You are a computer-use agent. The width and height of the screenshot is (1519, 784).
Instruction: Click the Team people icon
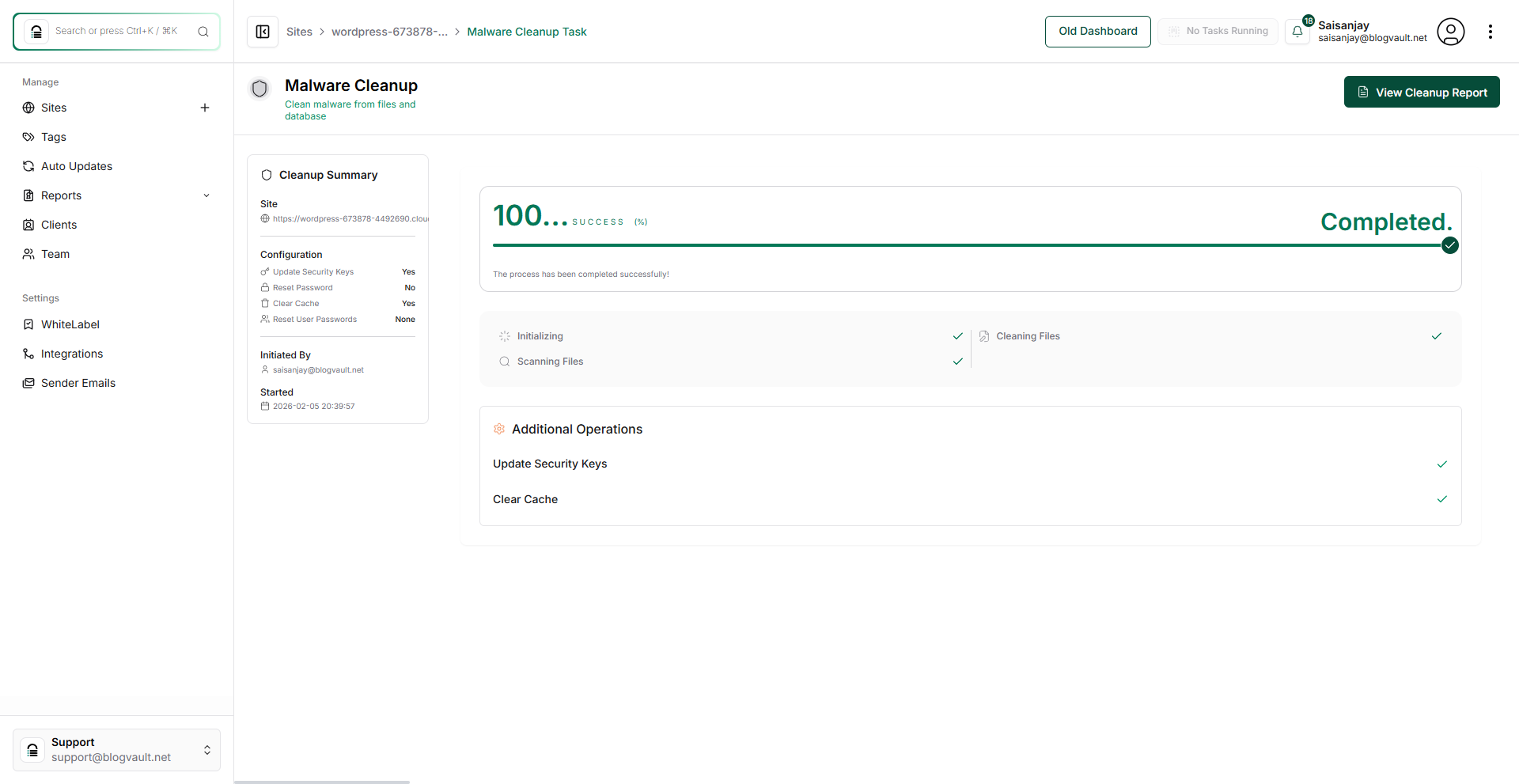(28, 254)
